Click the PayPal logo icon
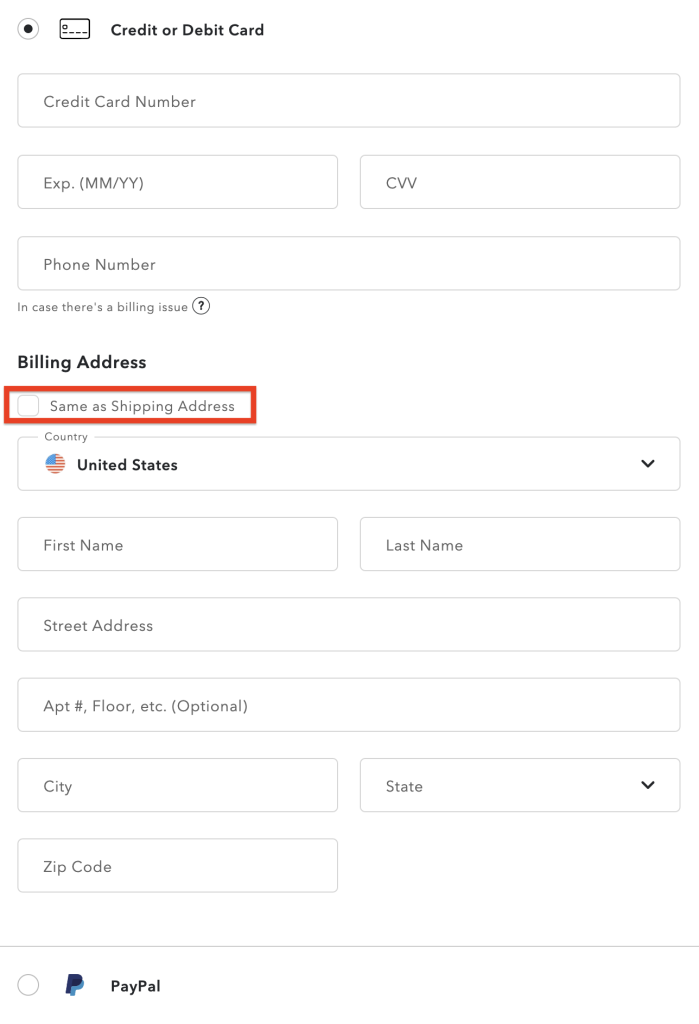 click(75, 986)
